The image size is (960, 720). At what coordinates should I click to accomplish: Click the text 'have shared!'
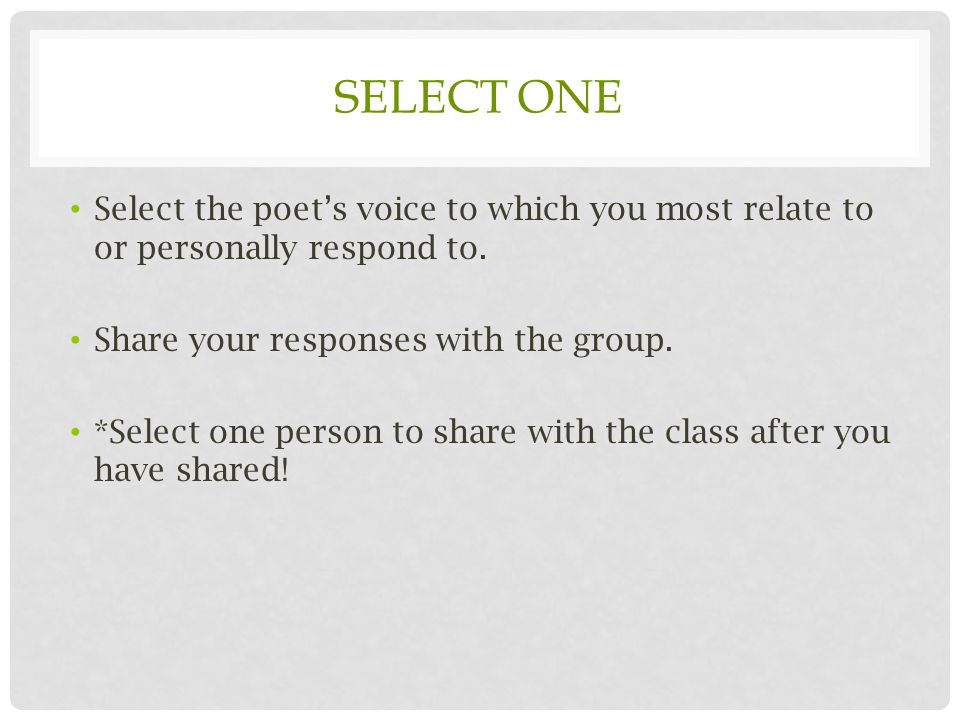191,470
